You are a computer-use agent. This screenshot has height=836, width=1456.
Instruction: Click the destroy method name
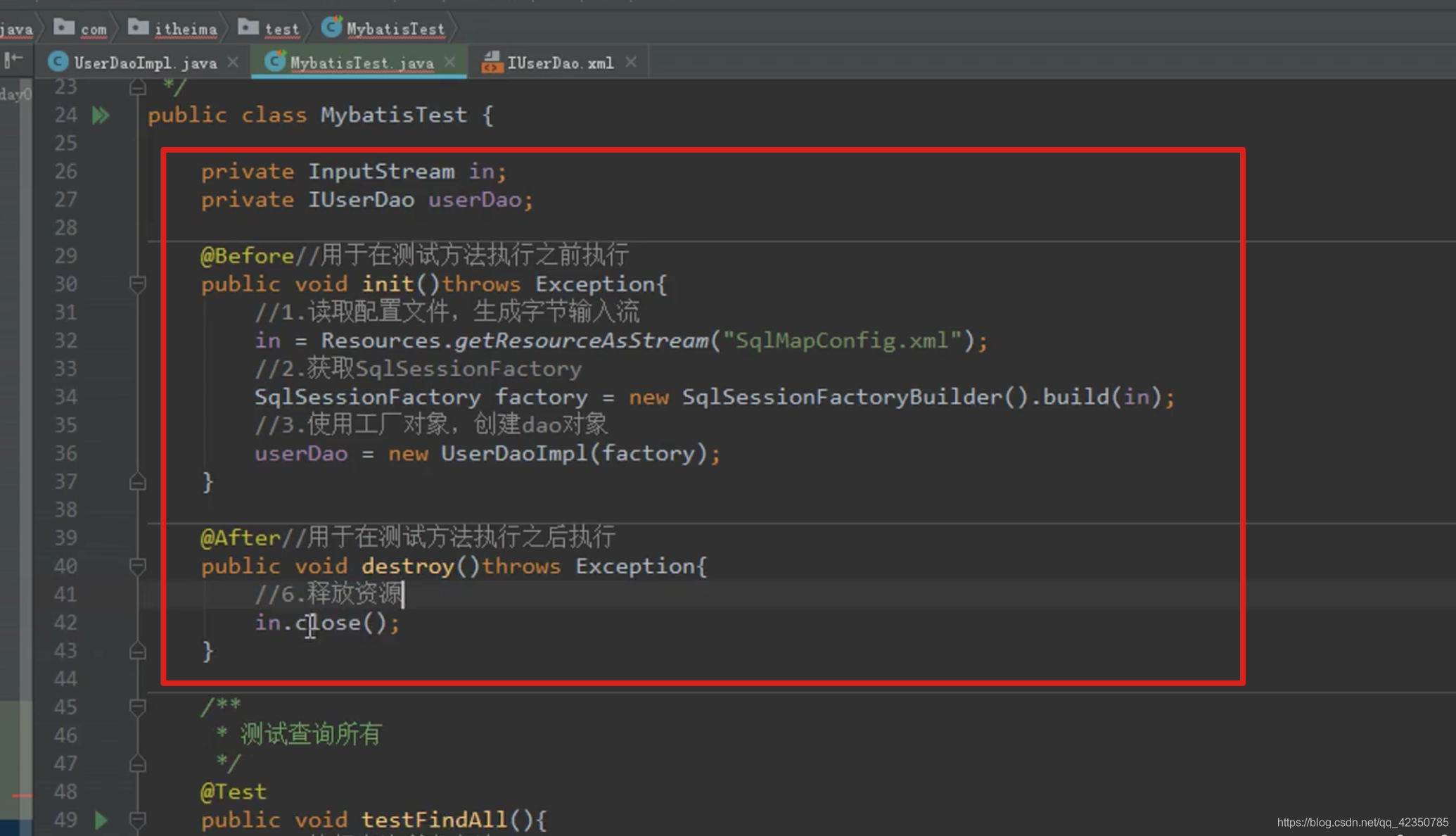(x=408, y=566)
